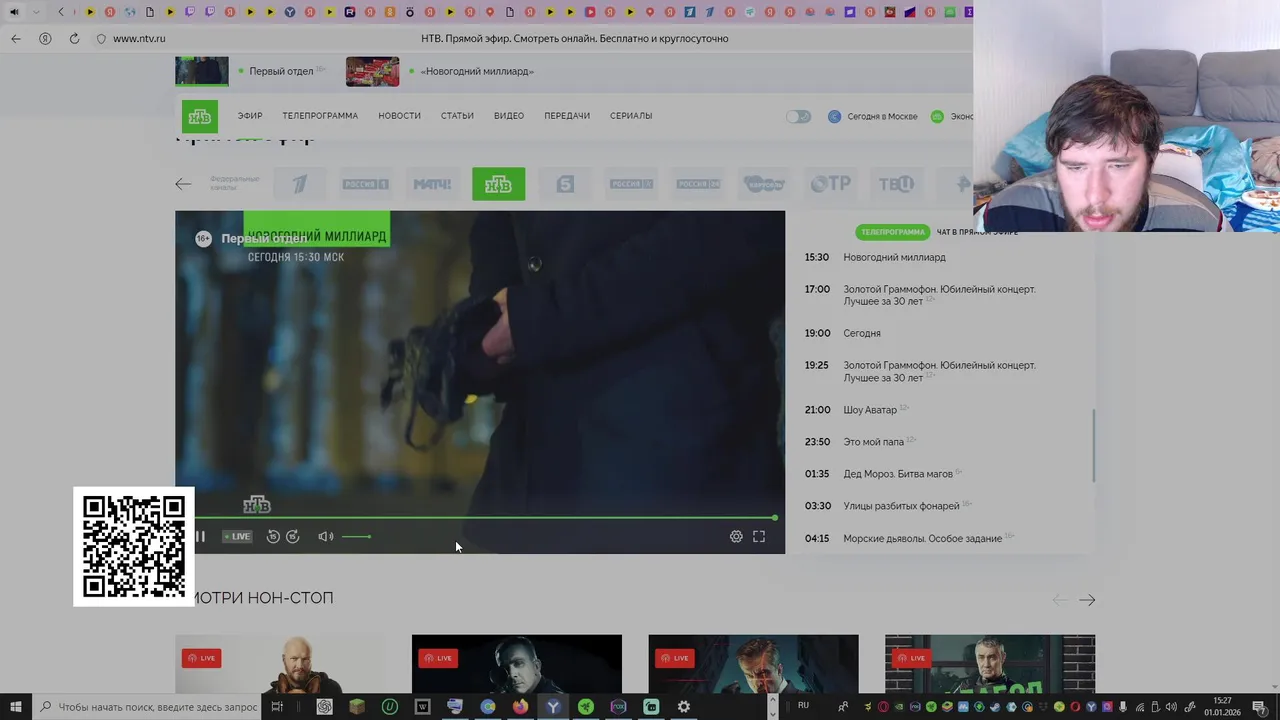Screen dimensions: 1280x720
Task: Select the Rossiya 1 channel logo
Action: [365, 184]
